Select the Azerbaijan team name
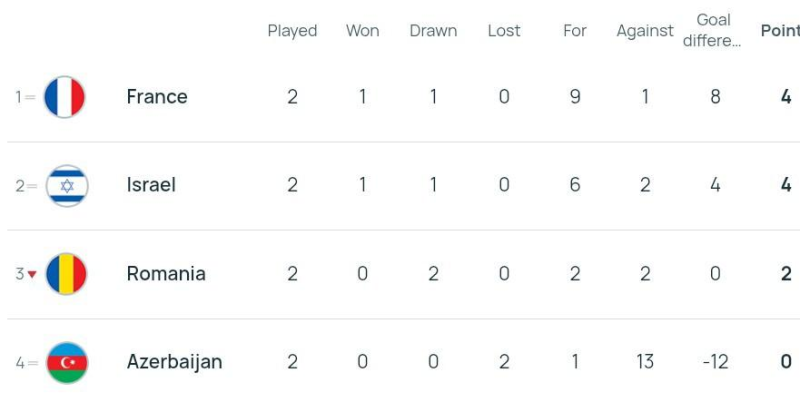The width and height of the screenshot is (800, 402). [174, 362]
